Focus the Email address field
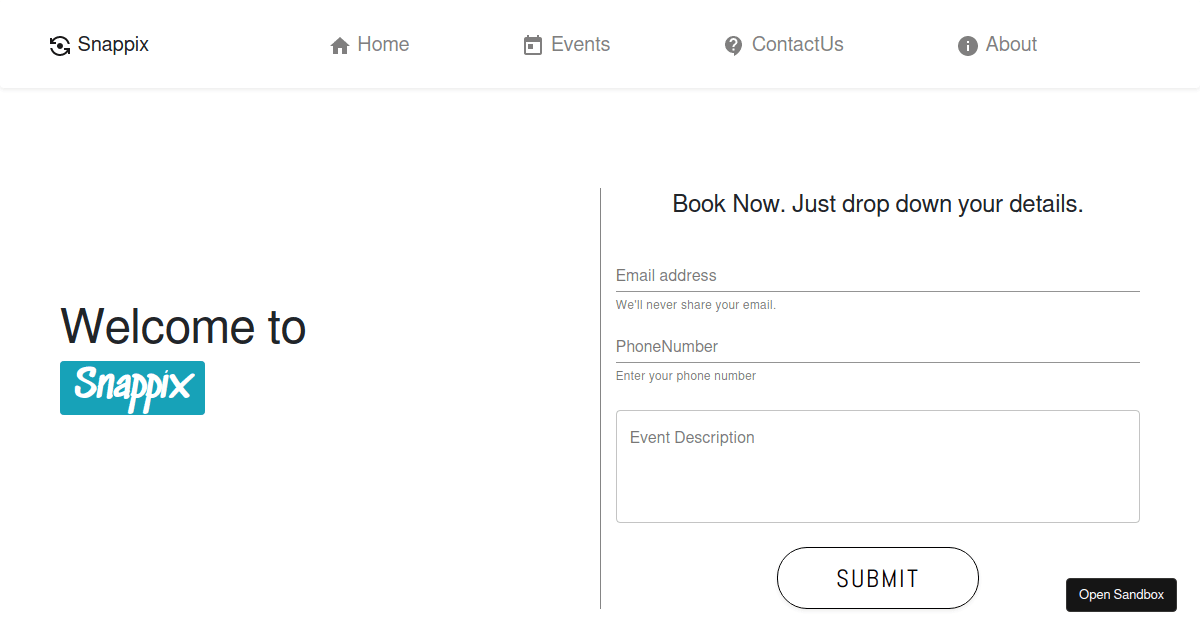The width and height of the screenshot is (1200, 630). point(877,276)
